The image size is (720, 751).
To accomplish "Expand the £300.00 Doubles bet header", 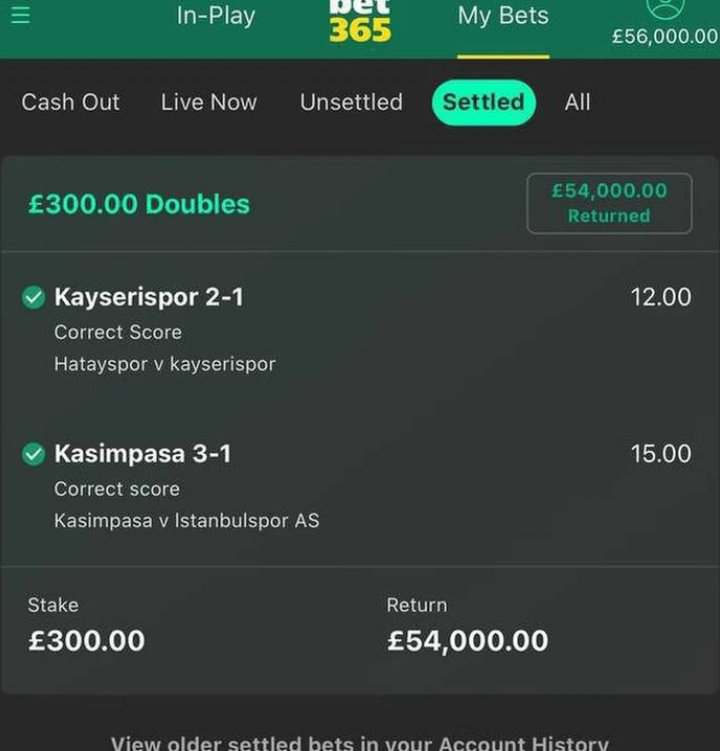I will tap(139, 204).
